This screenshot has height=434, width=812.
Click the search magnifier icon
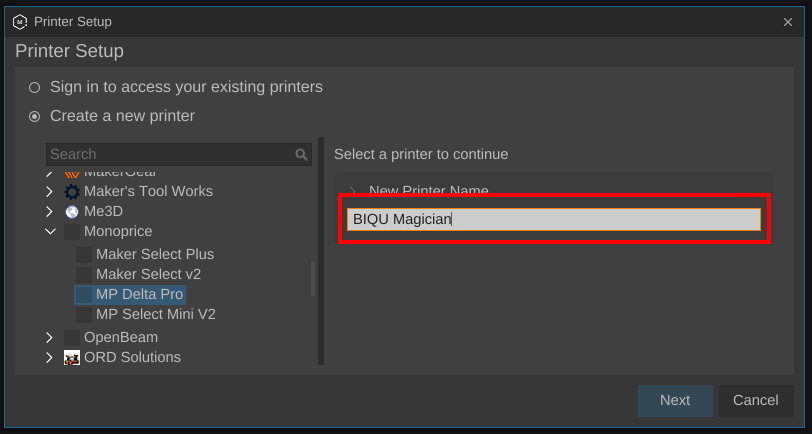point(301,154)
